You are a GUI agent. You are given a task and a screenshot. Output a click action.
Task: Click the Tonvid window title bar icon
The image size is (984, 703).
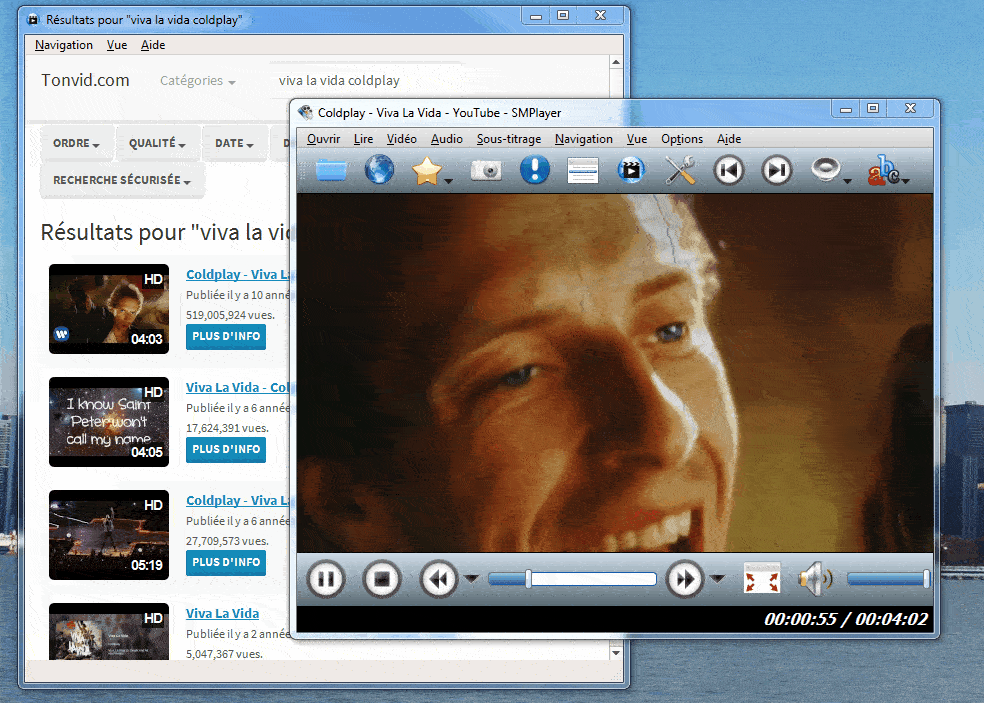tap(33, 20)
